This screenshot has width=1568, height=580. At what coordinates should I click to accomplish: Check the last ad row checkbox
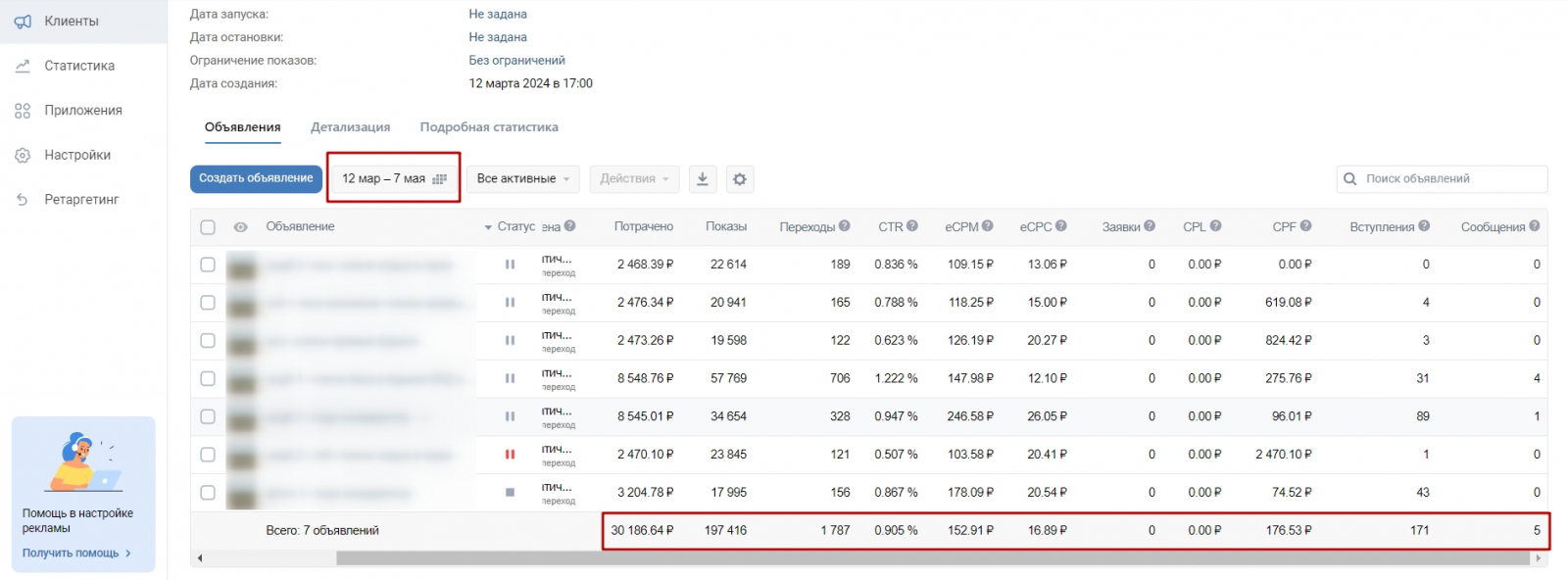click(208, 493)
